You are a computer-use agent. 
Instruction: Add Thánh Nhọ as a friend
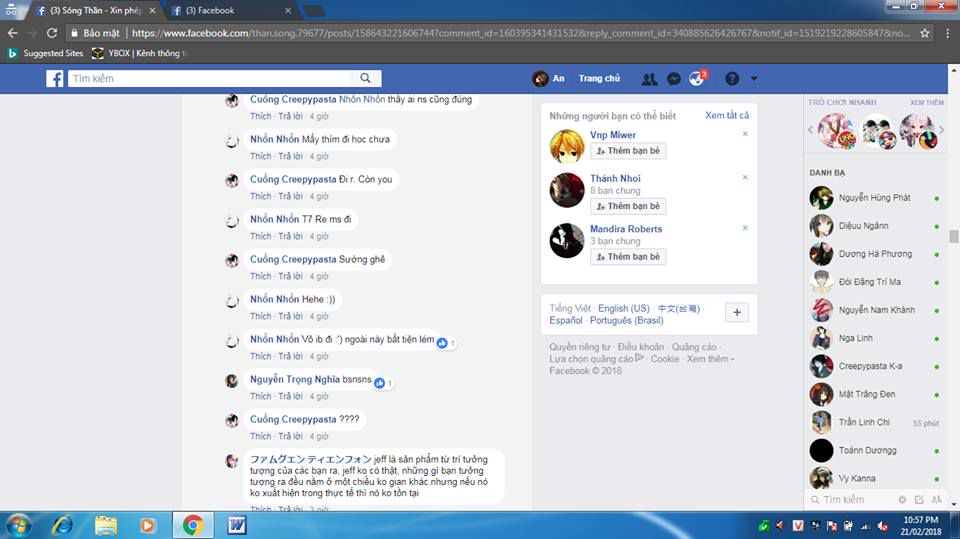pos(628,206)
